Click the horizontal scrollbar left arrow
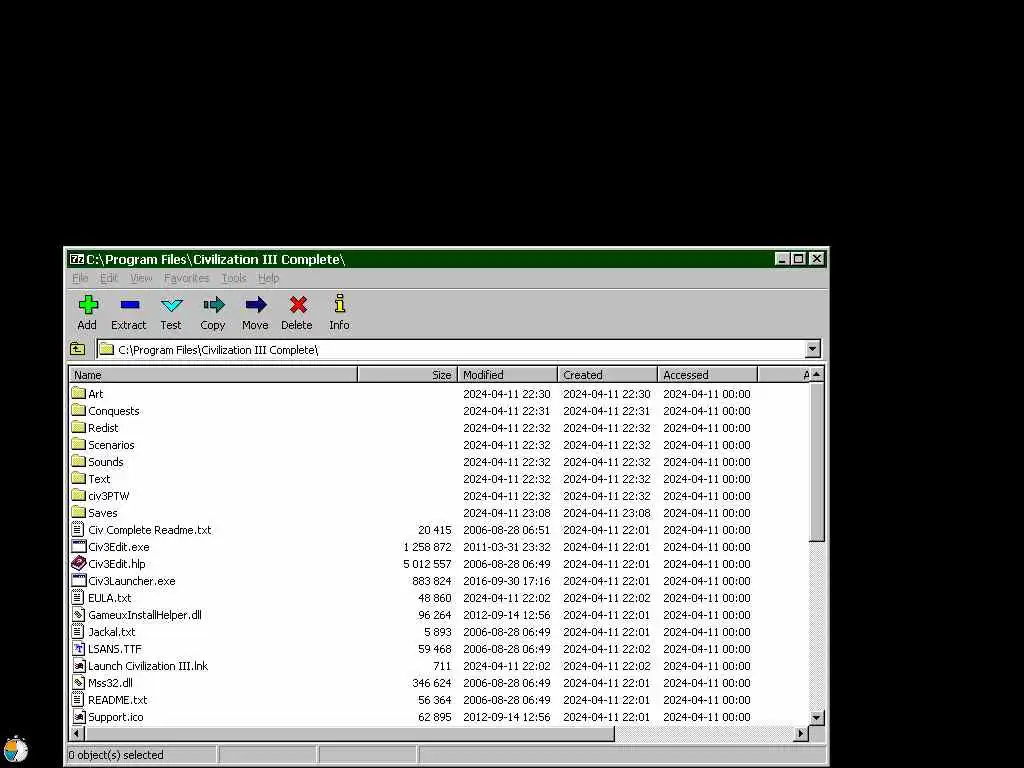This screenshot has height=768, width=1024. point(76,733)
